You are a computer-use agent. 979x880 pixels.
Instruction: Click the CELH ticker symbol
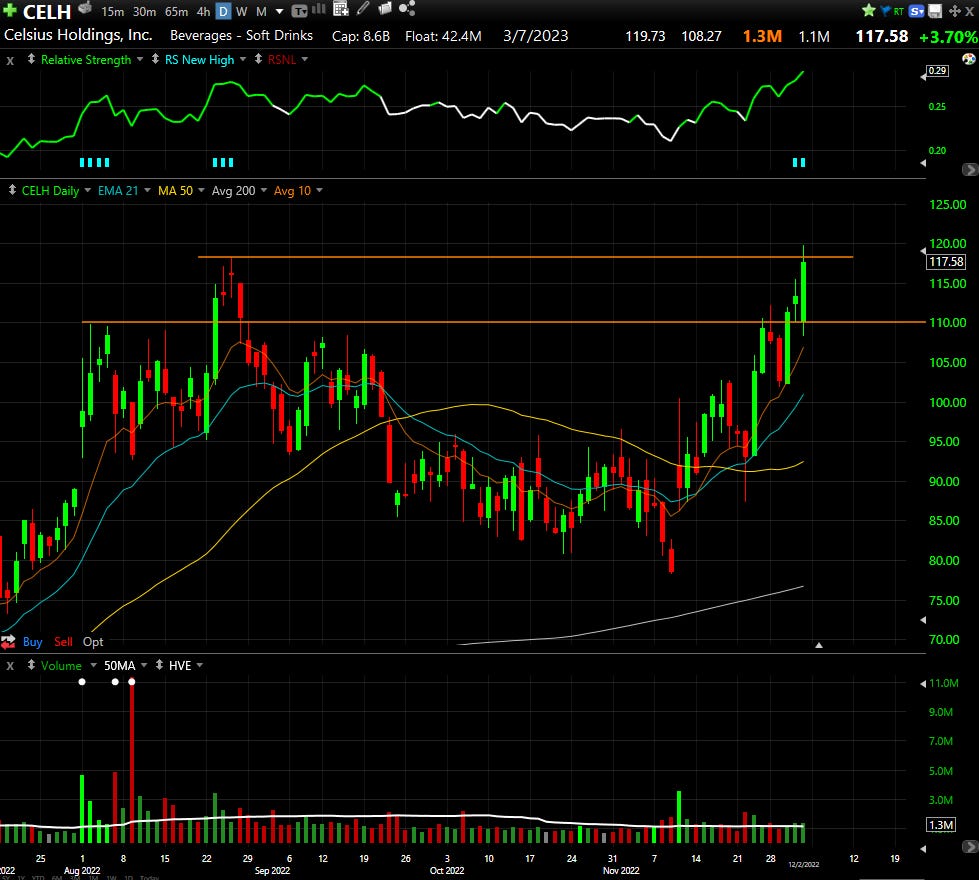47,11
